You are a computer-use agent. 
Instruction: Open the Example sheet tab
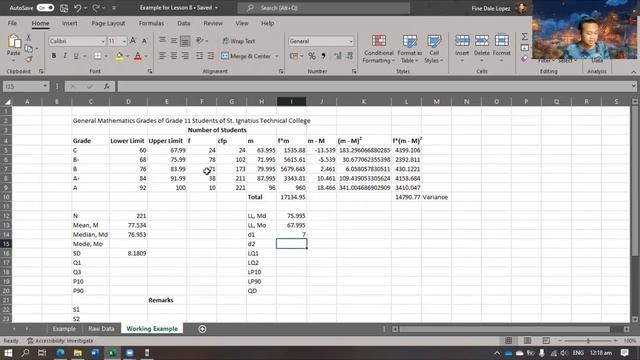tap(64, 329)
